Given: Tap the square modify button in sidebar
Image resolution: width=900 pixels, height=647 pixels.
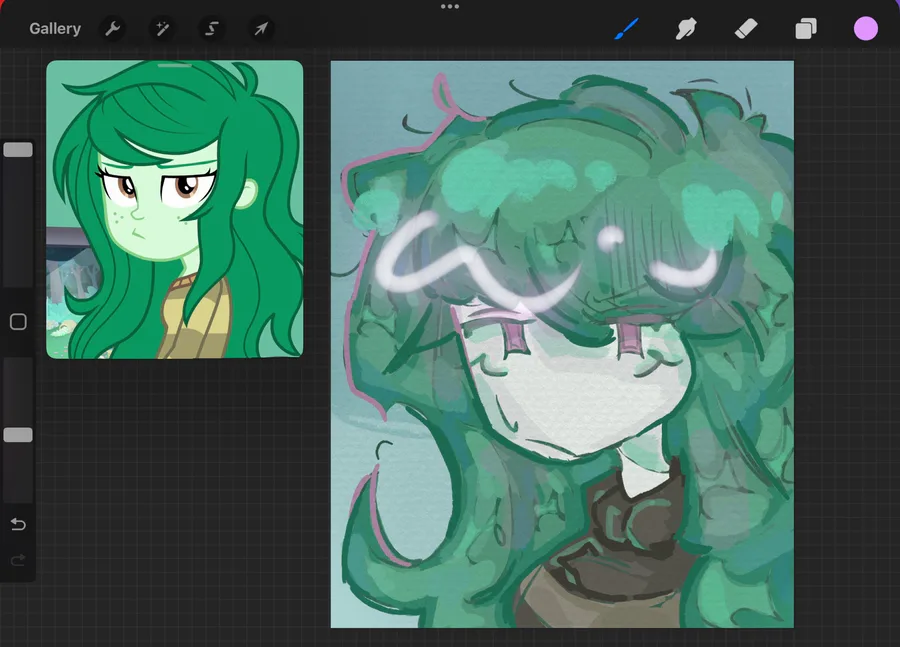Looking at the screenshot, I should (18, 322).
